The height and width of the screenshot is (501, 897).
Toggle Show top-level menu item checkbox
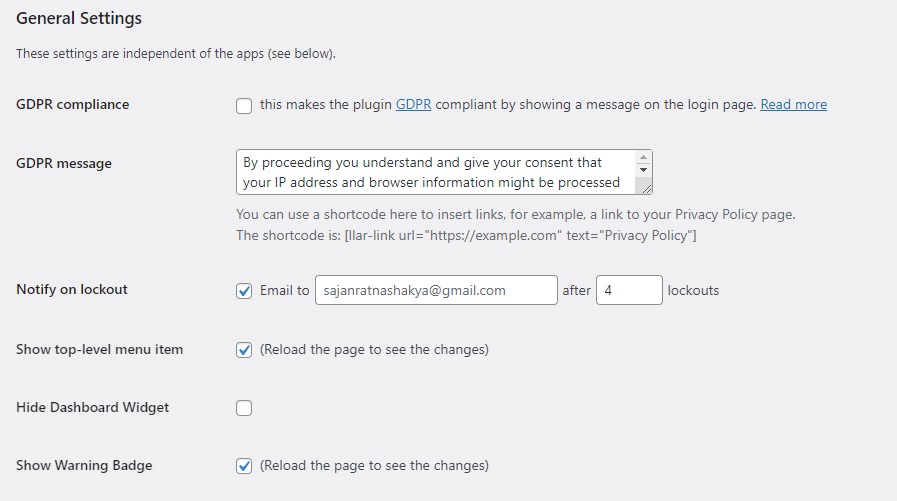(244, 350)
